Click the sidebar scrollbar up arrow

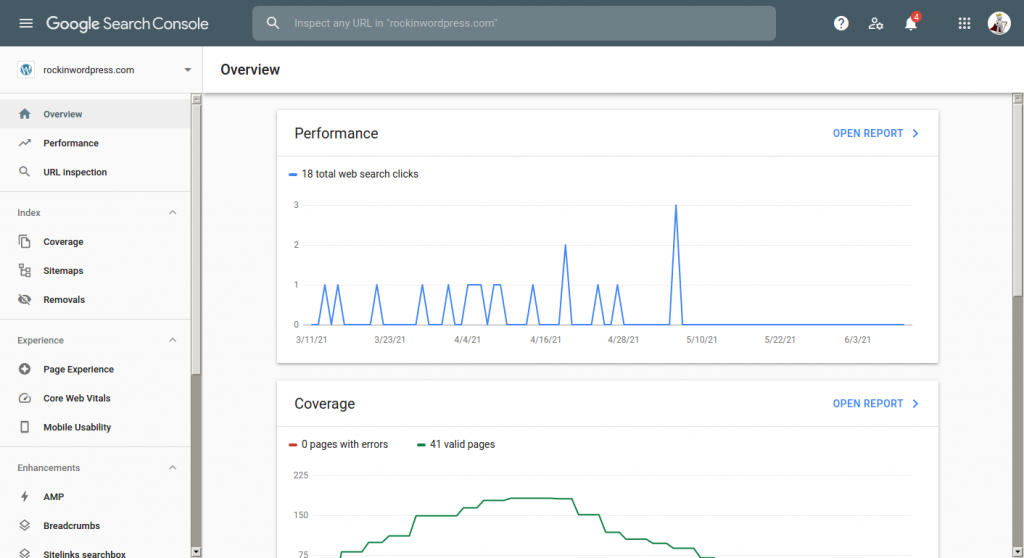(x=196, y=99)
